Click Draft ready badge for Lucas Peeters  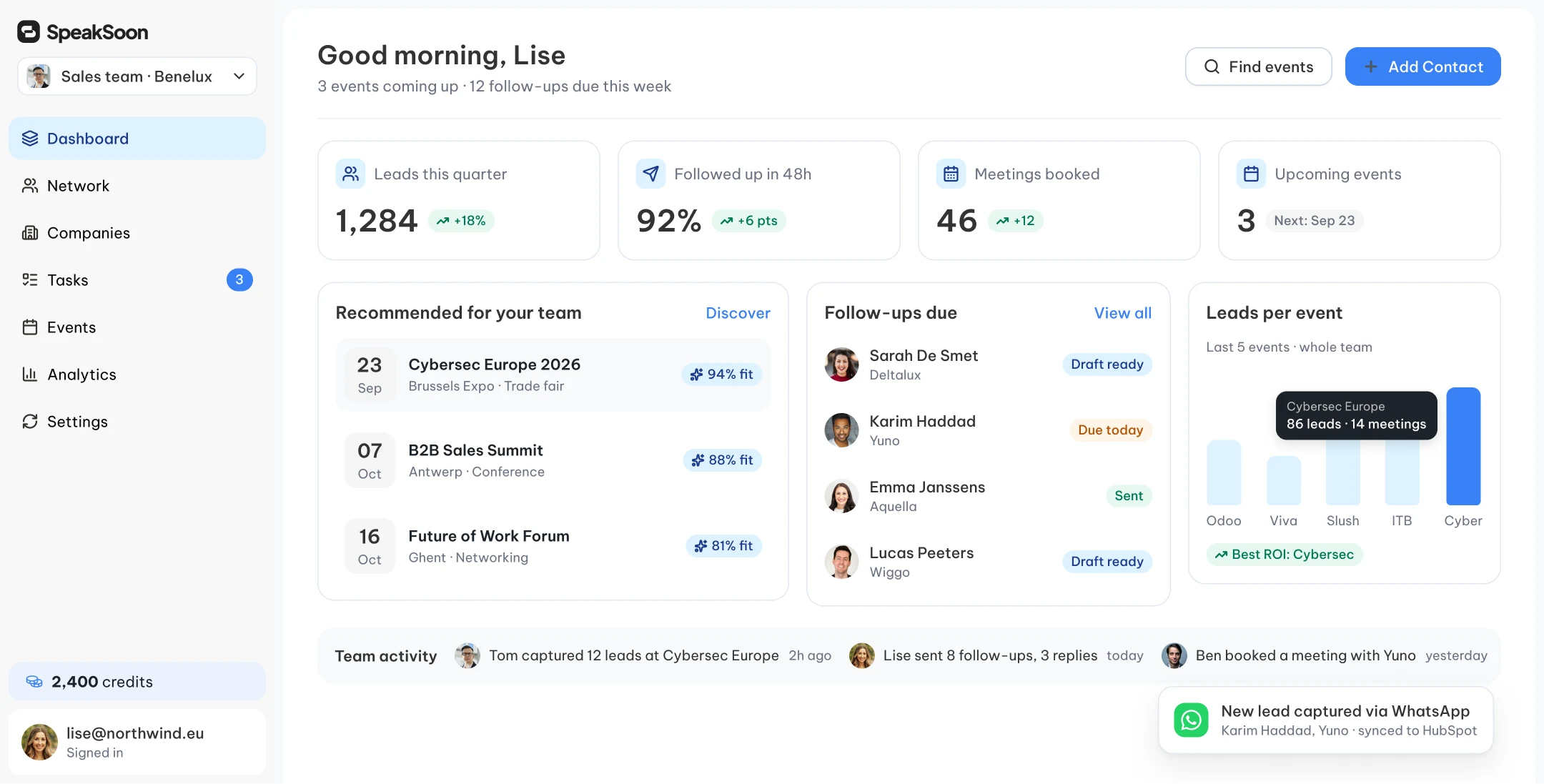pos(1107,562)
